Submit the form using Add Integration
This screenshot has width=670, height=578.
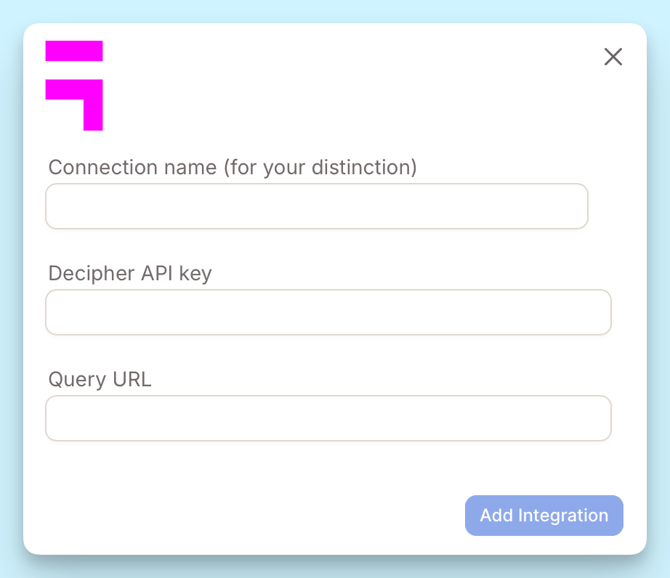pos(544,515)
